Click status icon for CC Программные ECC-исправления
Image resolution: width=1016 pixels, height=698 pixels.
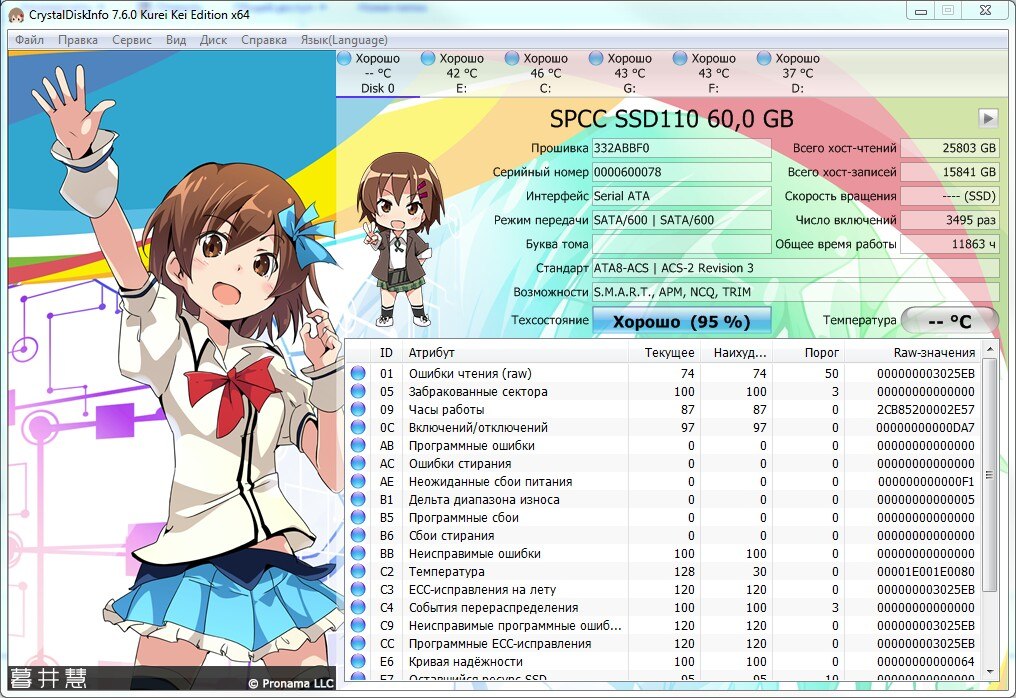click(358, 644)
